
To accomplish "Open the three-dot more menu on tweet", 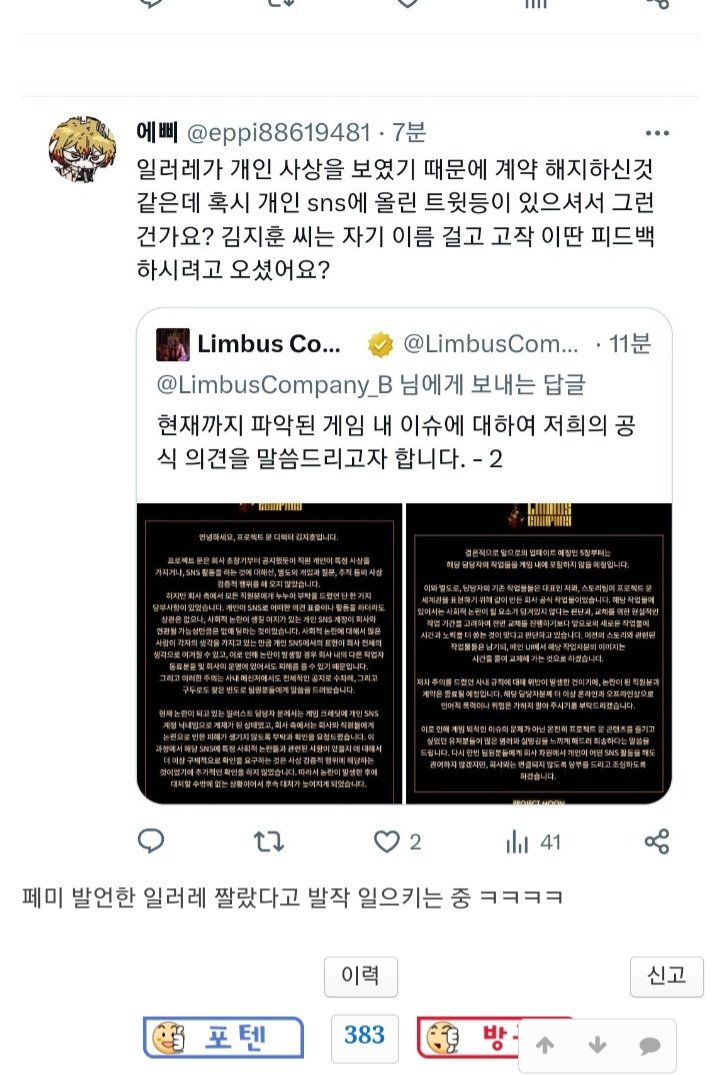I will tap(657, 133).
